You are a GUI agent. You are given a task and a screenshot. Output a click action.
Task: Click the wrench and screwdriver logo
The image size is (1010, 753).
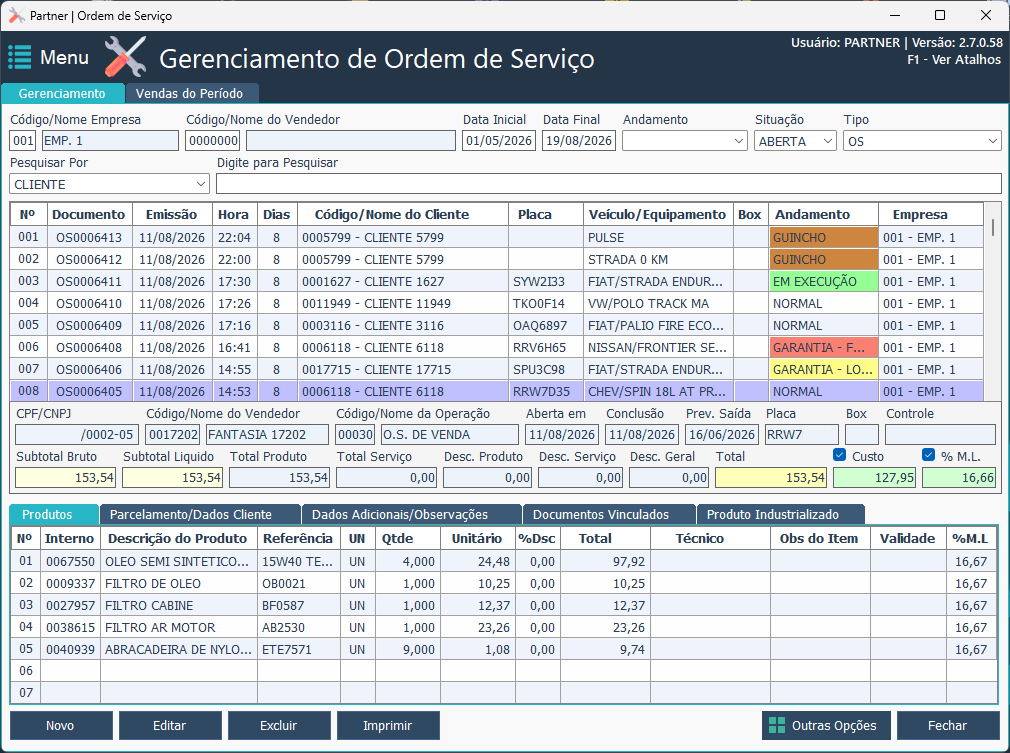point(126,57)
